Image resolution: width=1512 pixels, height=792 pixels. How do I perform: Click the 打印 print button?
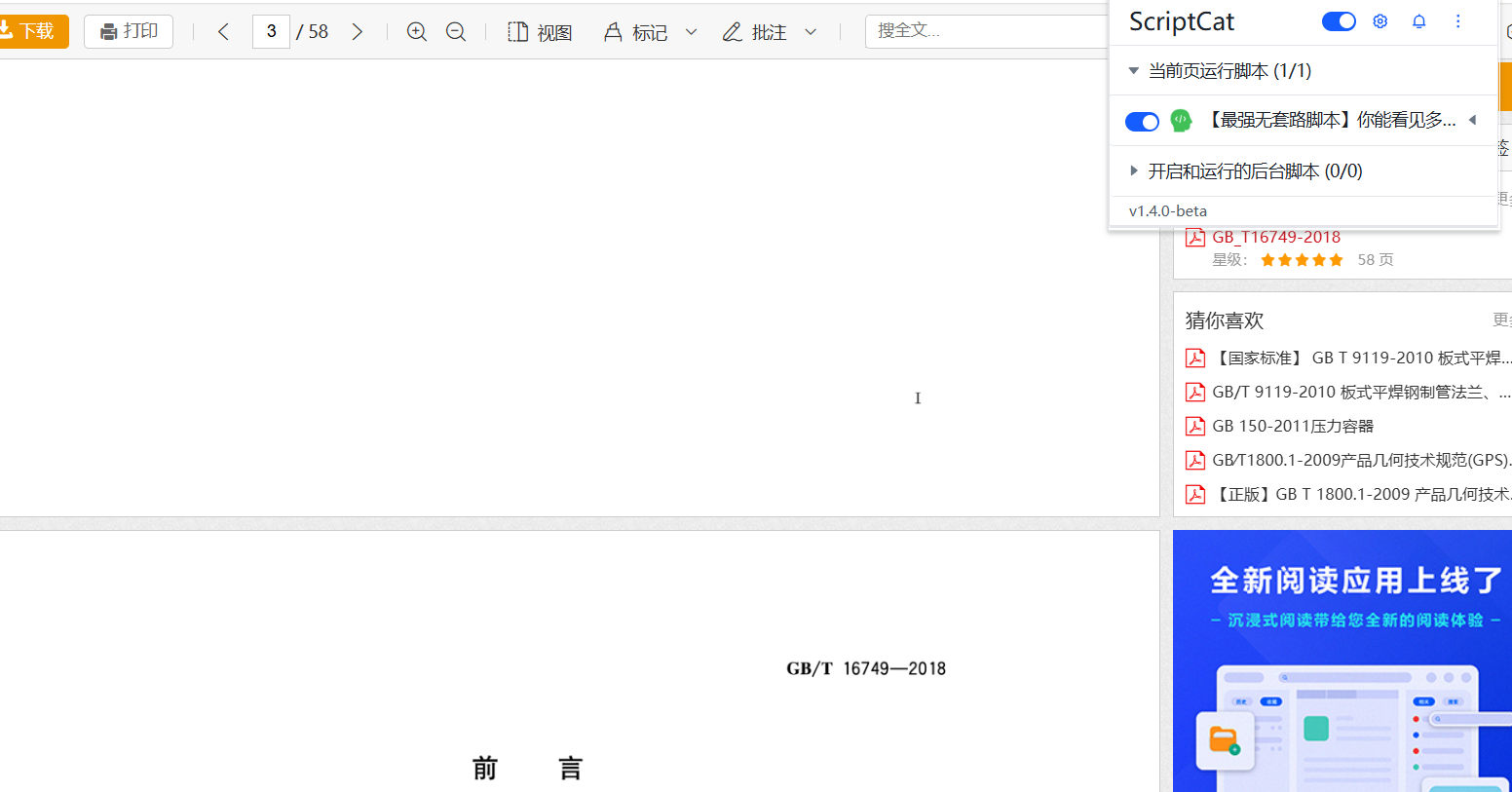[129, 32]
